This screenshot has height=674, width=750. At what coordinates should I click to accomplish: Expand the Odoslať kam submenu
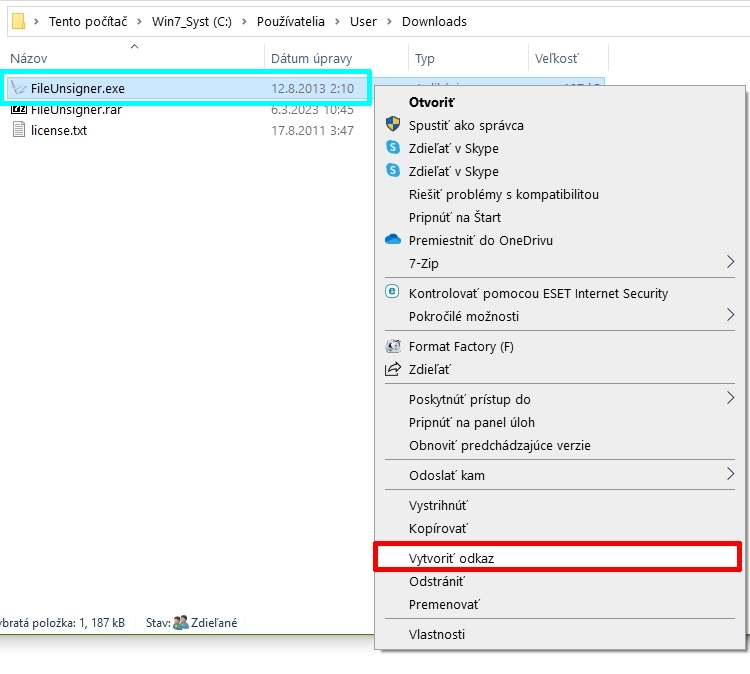point(730,475)
